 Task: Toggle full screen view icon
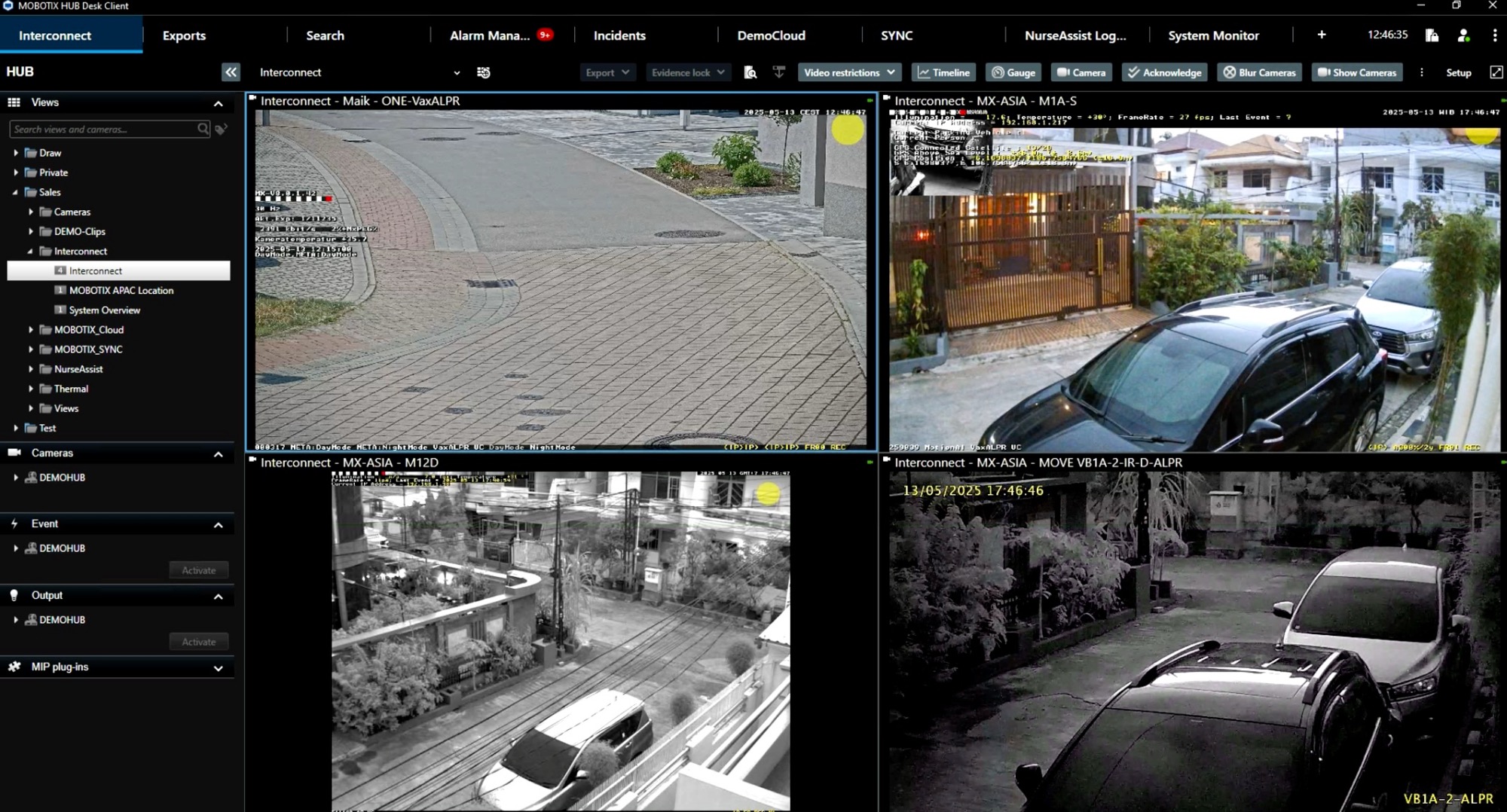pyautogui.click(x=1496, y=72)
